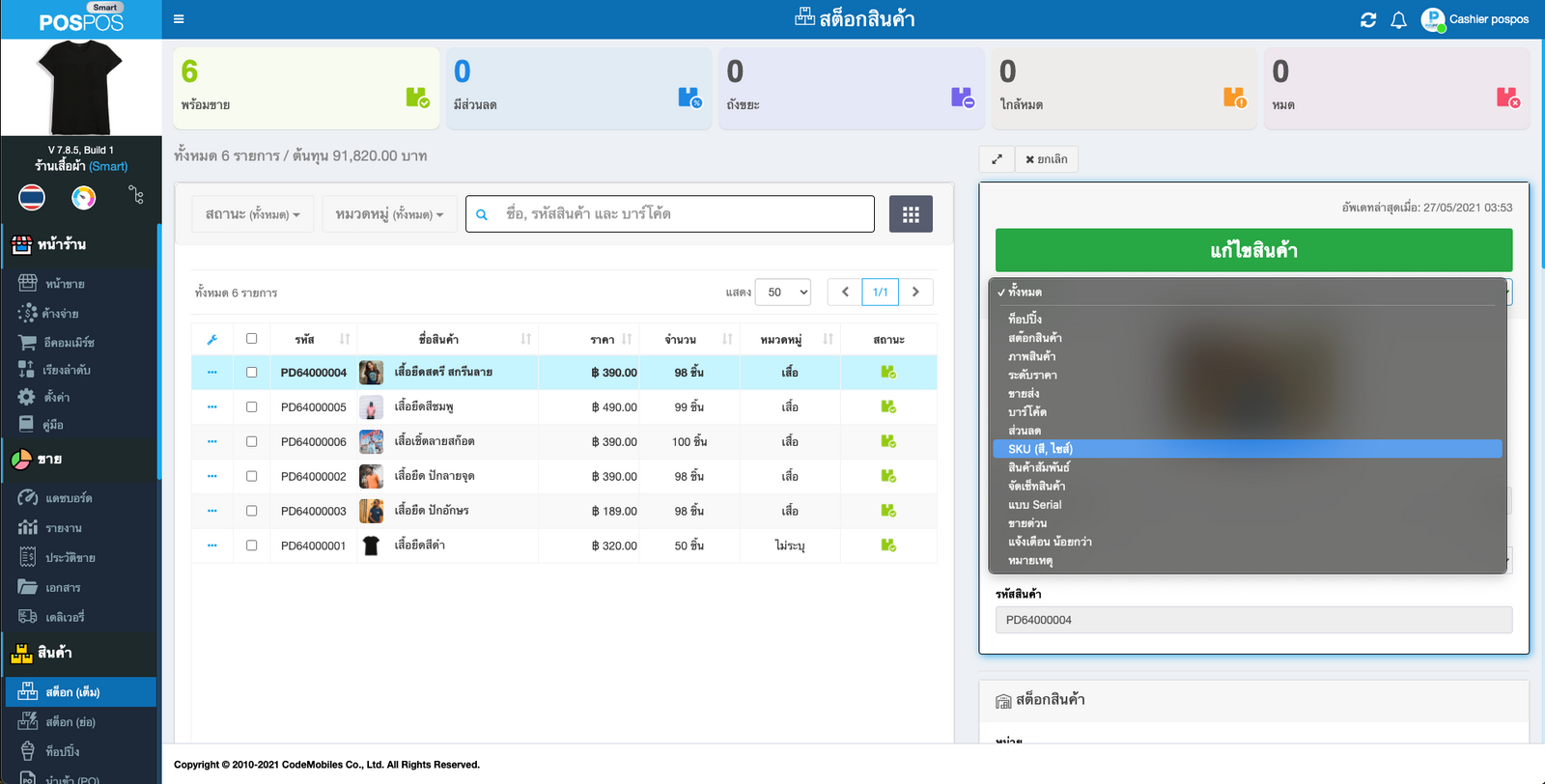
Task: Click the green แก้ไขสินค้า button
Action: tap(1253, 250)
